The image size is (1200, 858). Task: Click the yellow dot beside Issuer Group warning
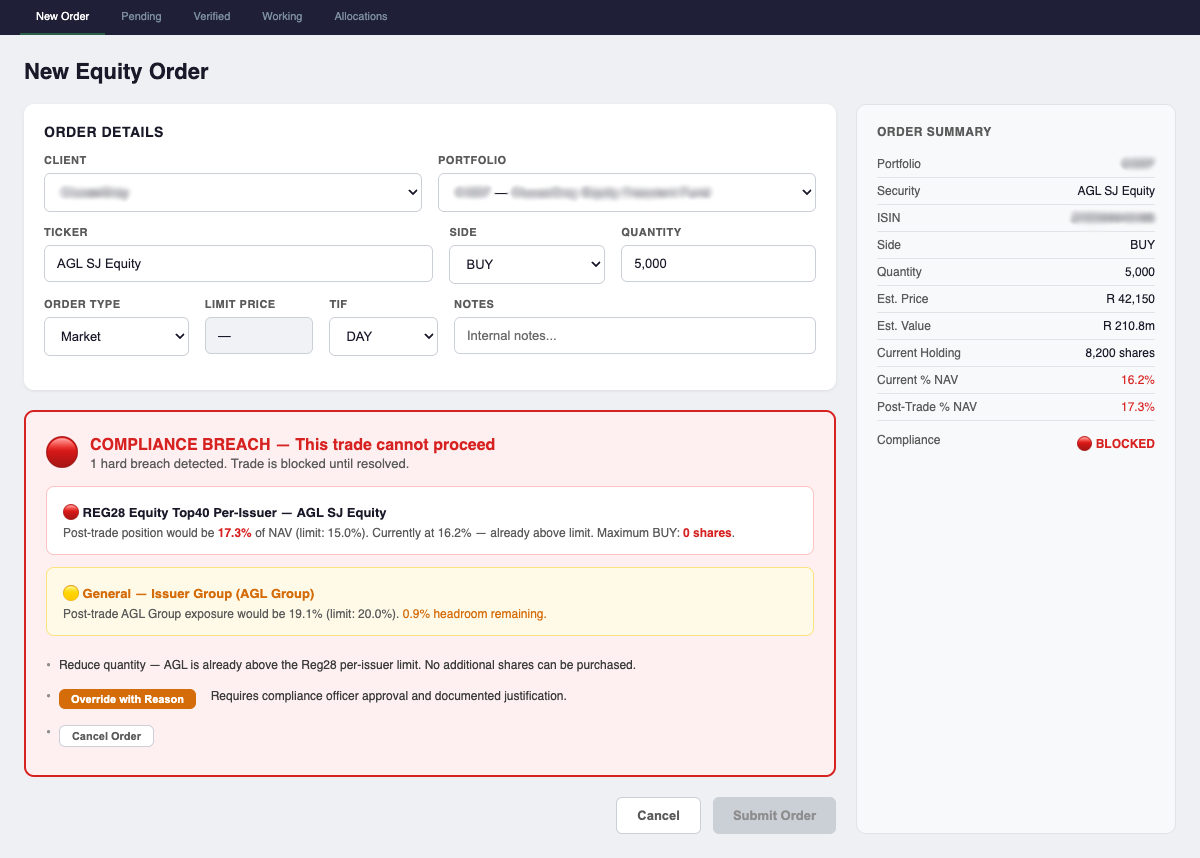71,593
